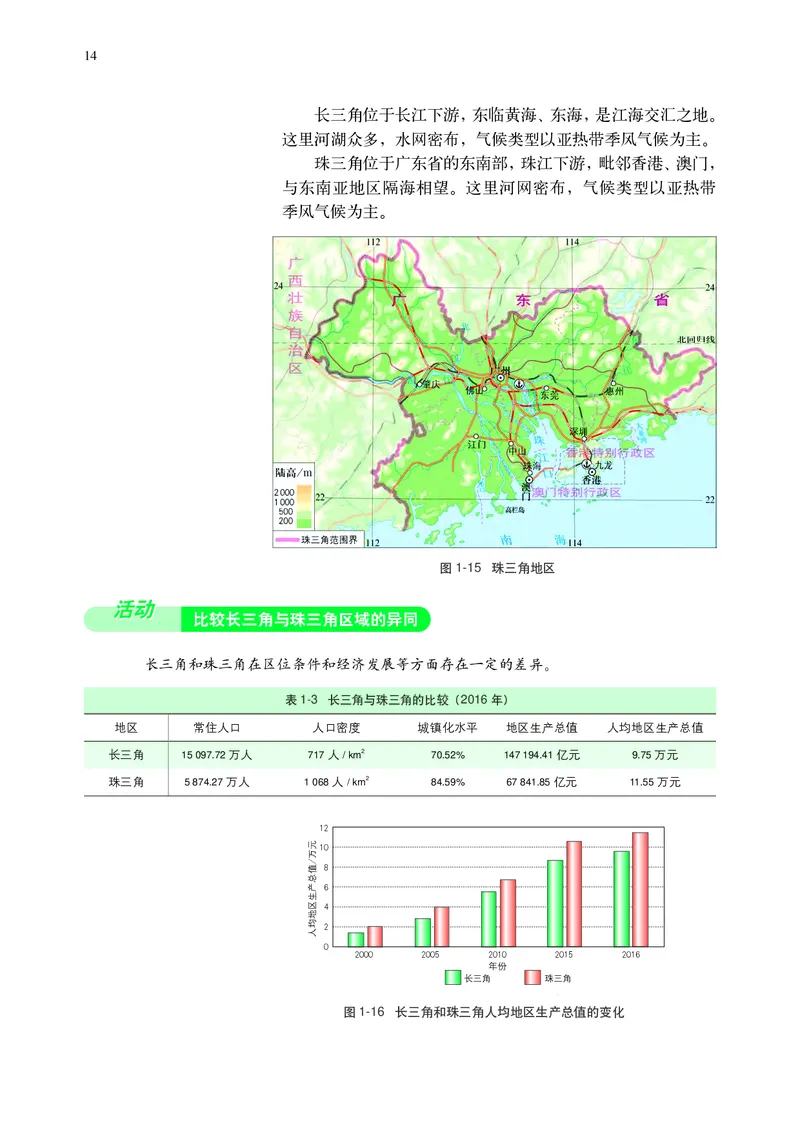This screenshot has width=800, height=1132.
Task: Toggle the 珠三角范围界 legend line
Action: [x=290, y=538]
